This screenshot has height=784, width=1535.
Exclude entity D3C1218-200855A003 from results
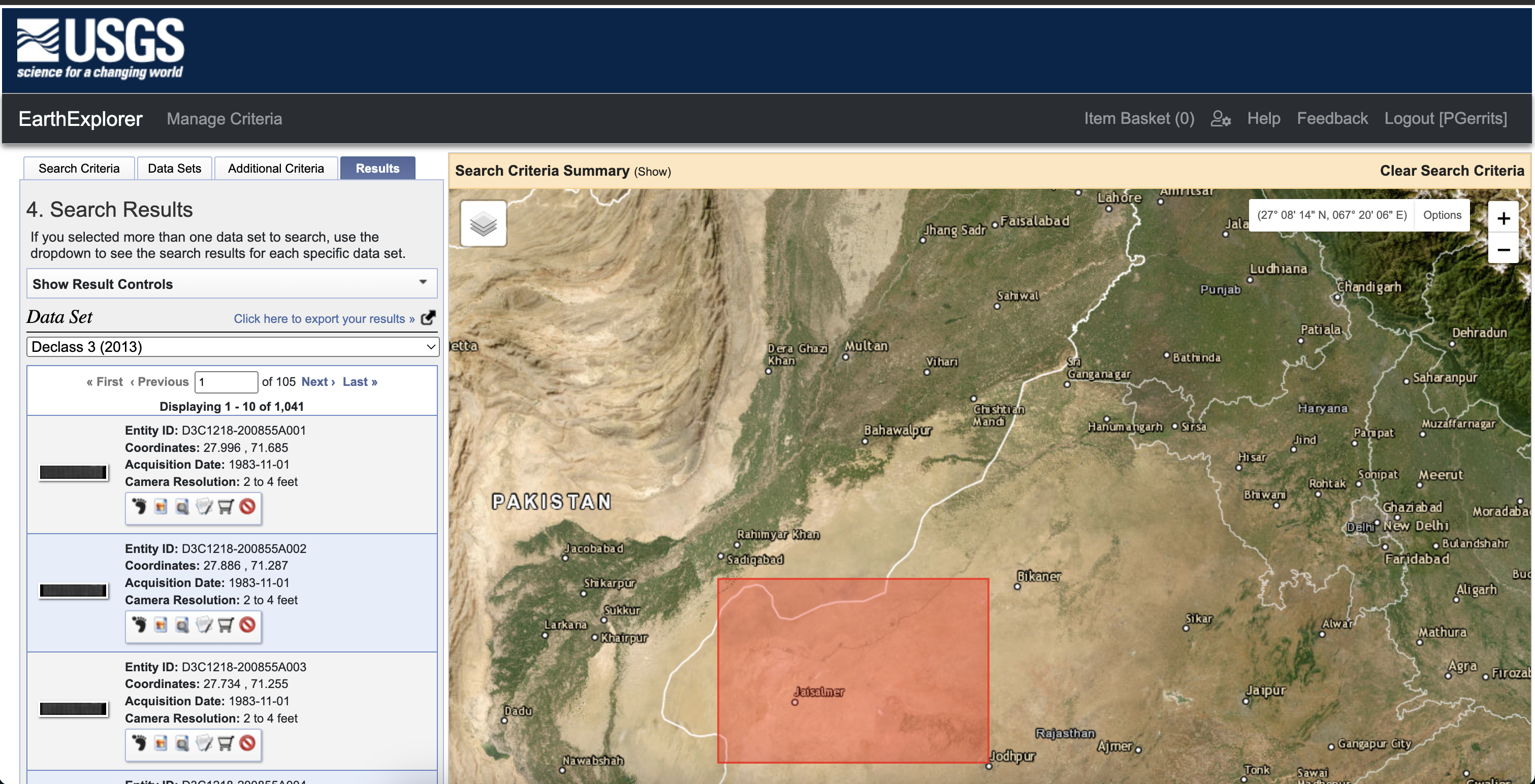pyautogui.click(x=247, y=743)
